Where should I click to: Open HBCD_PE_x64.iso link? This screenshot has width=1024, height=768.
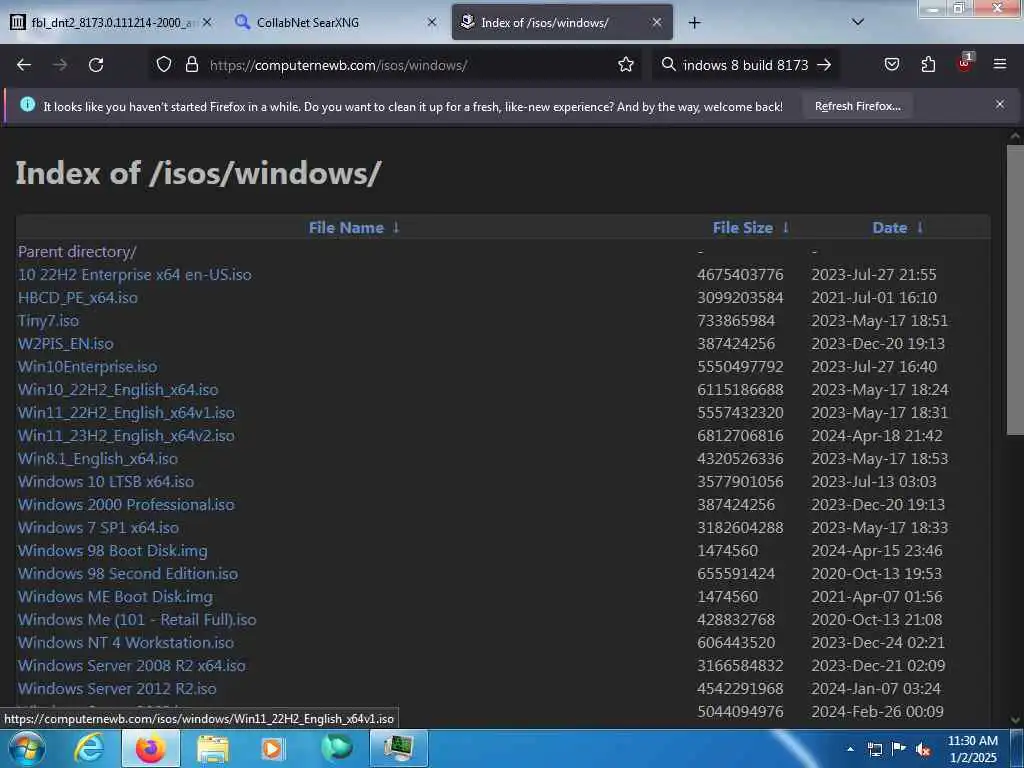(78, 297)
